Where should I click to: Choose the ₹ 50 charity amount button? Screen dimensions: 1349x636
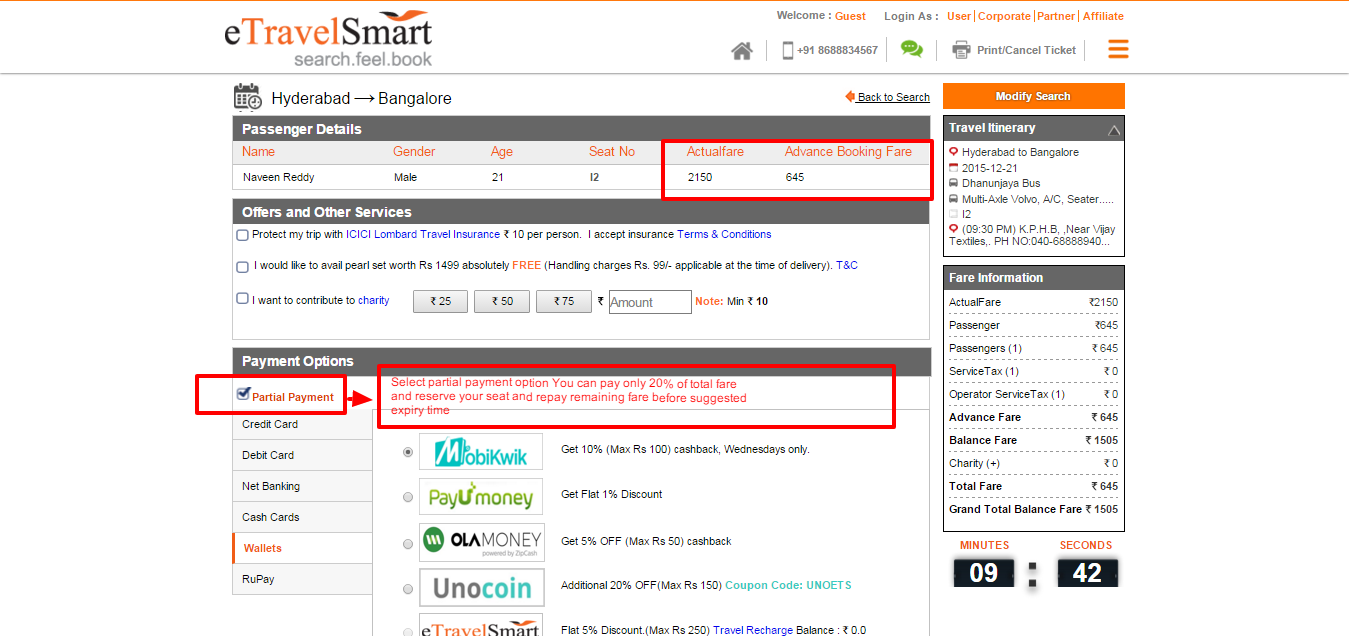501,301
